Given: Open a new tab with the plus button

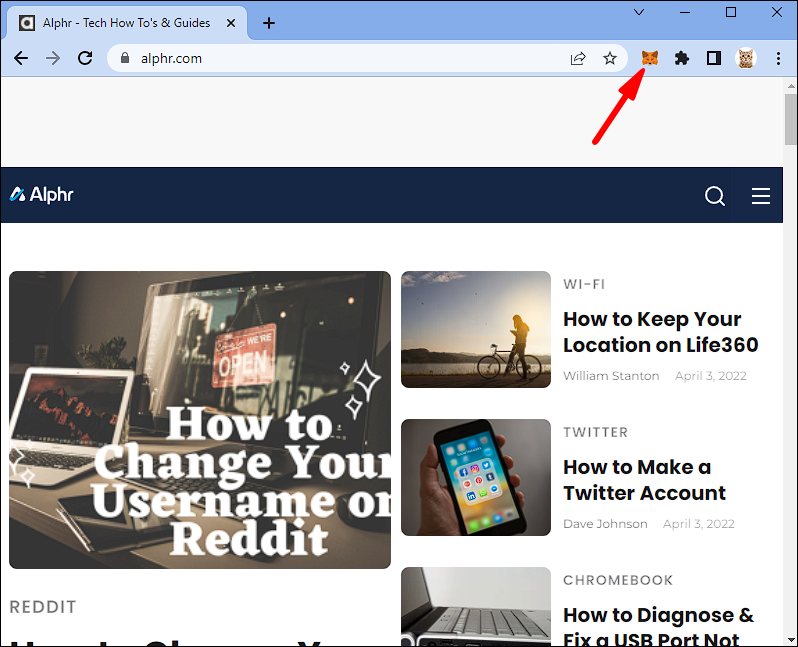Looking at the screenshot, I should click(269, 23).
